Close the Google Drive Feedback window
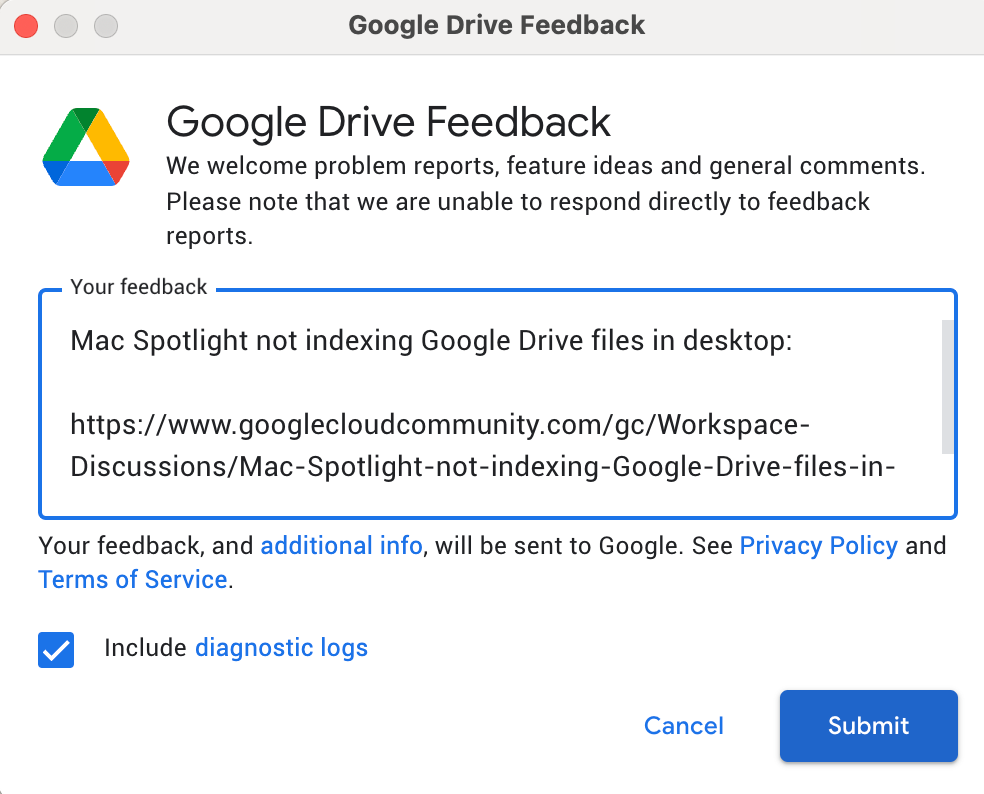This screenshot has height=794, width=984. pyautogui.click(x=26, y=26)
